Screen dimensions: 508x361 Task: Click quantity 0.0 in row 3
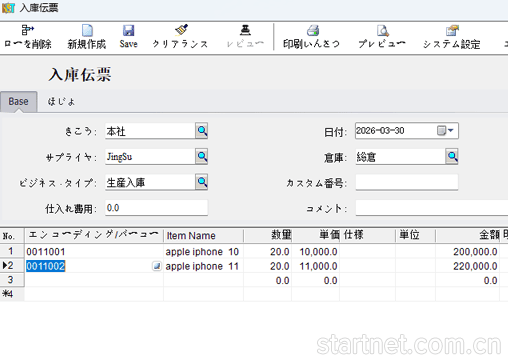268,280
